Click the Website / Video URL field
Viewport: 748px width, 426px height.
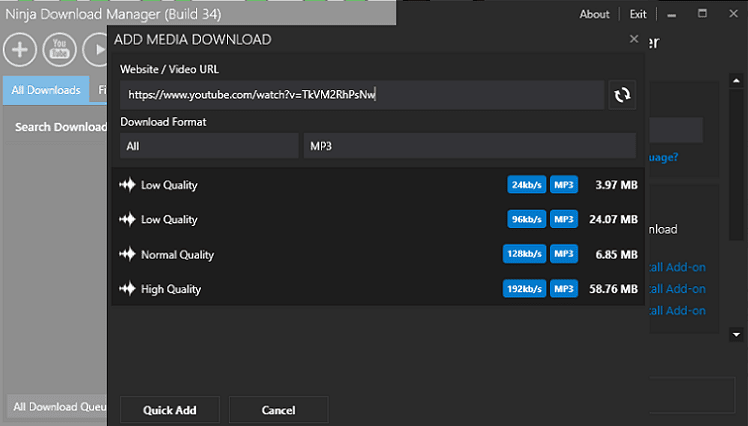tap(362, 95)
